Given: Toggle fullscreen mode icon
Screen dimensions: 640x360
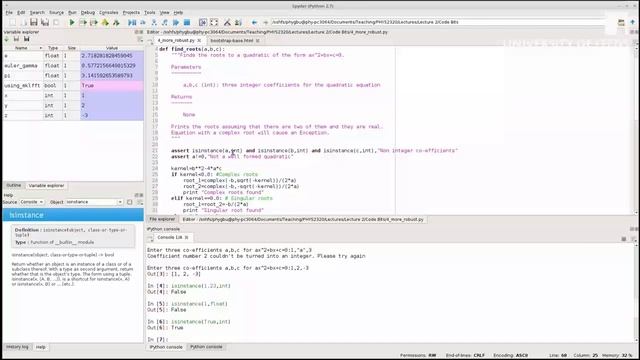Looking at the screenshot, I should click(x=214, y=22).
